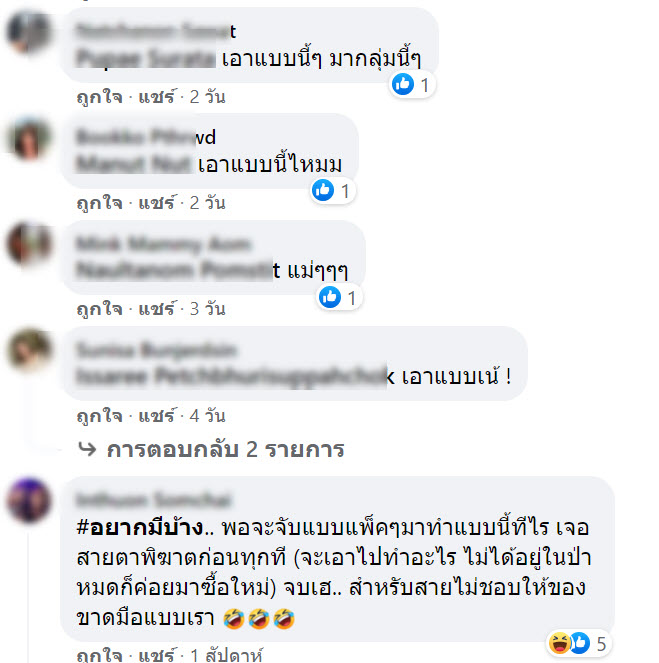Open the like reaction on the first comment

(412, 85)
